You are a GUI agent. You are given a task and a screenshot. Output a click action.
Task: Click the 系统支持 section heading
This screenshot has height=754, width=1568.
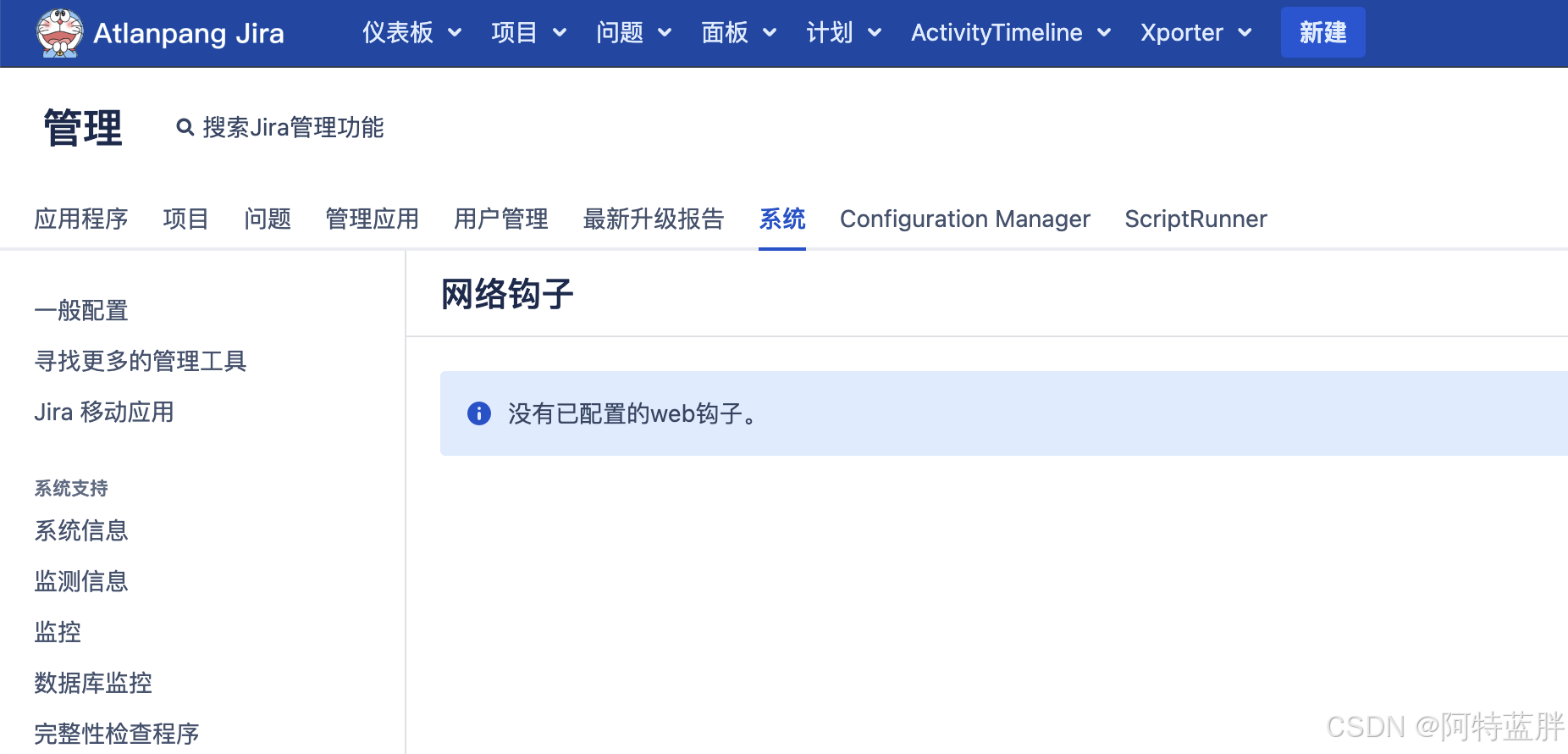[x=71, y=489]
